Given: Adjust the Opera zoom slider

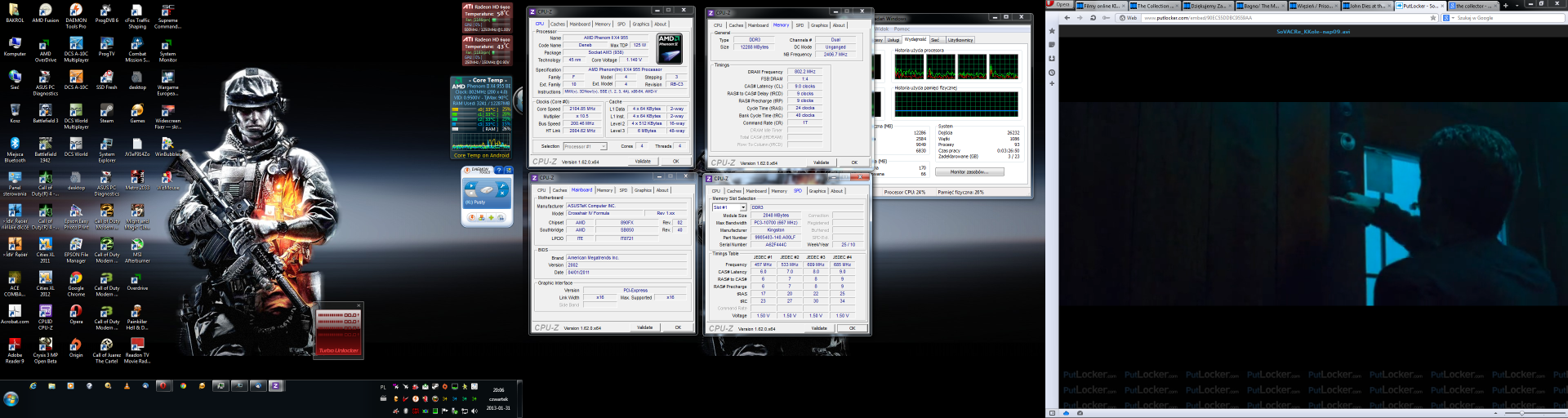Looking at the screenshot, I should coord(1521,413).
